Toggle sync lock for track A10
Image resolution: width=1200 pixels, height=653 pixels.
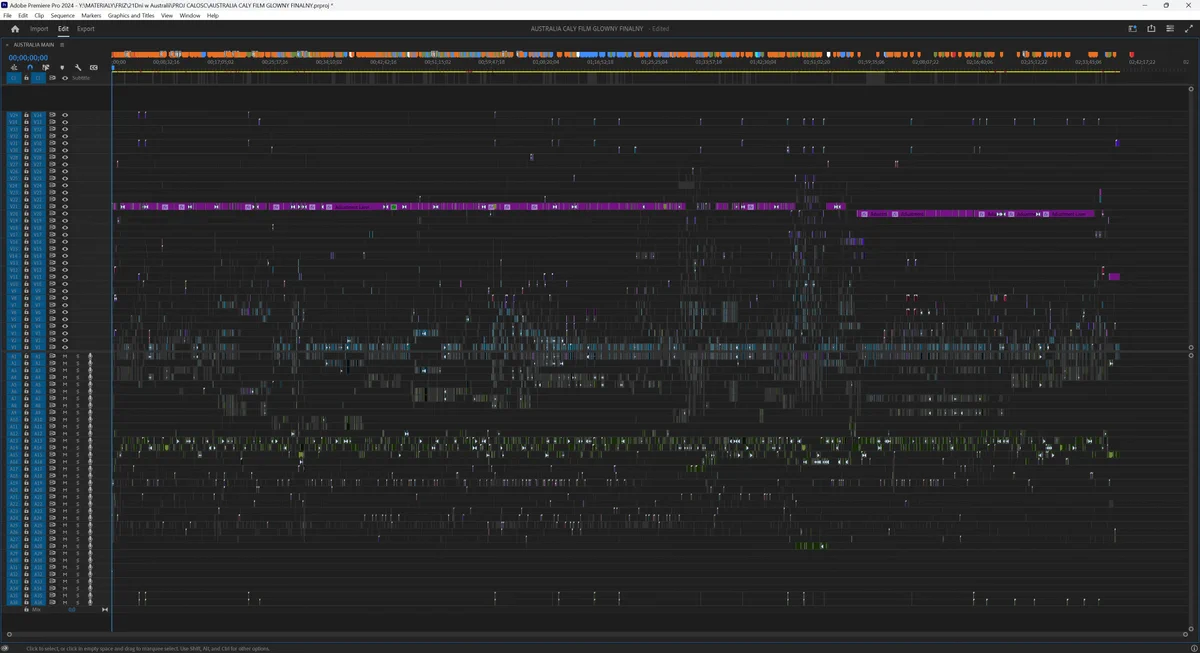tap(52, 419)
